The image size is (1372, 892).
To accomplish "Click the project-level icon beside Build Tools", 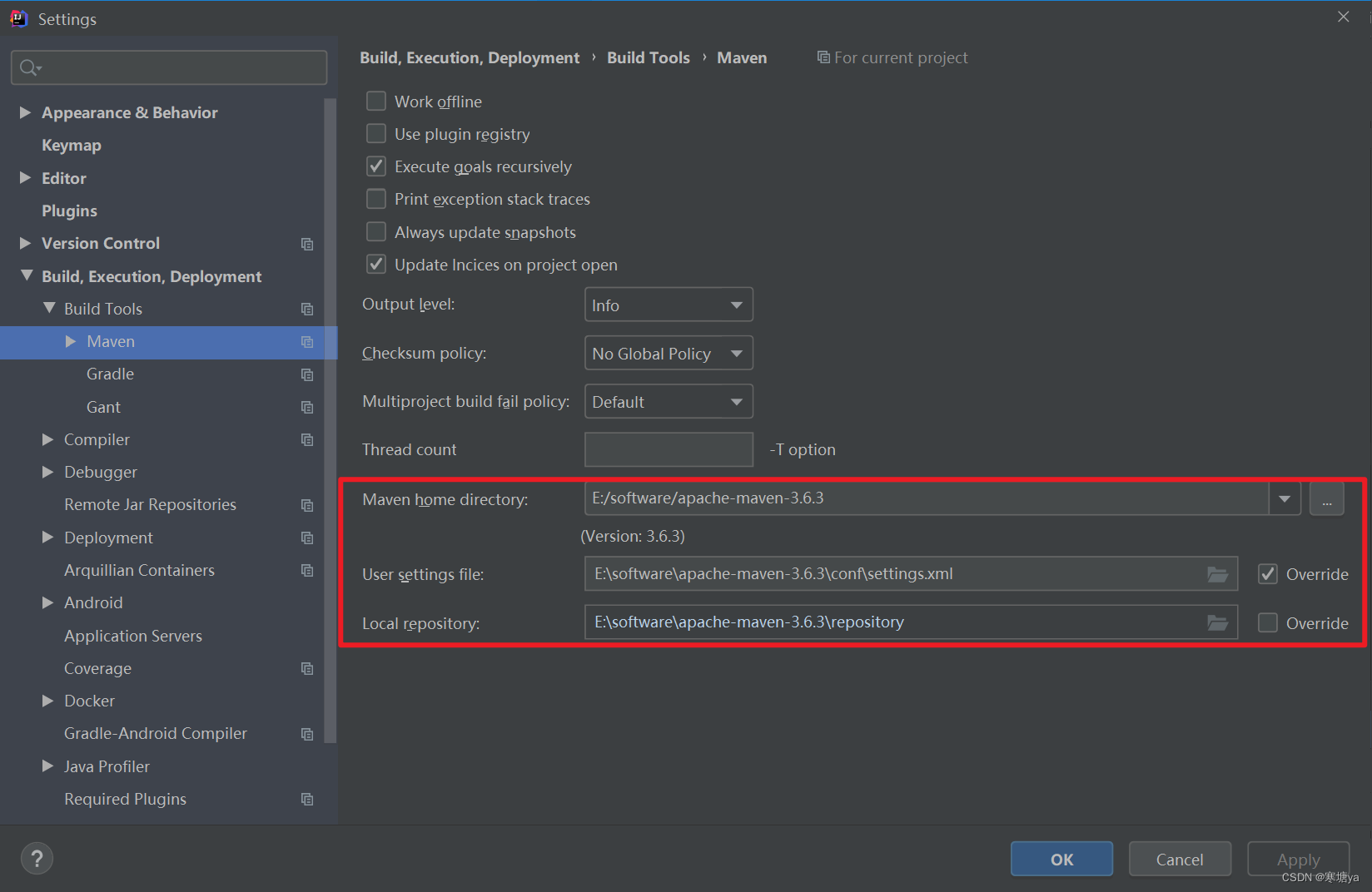I will 307,310.
